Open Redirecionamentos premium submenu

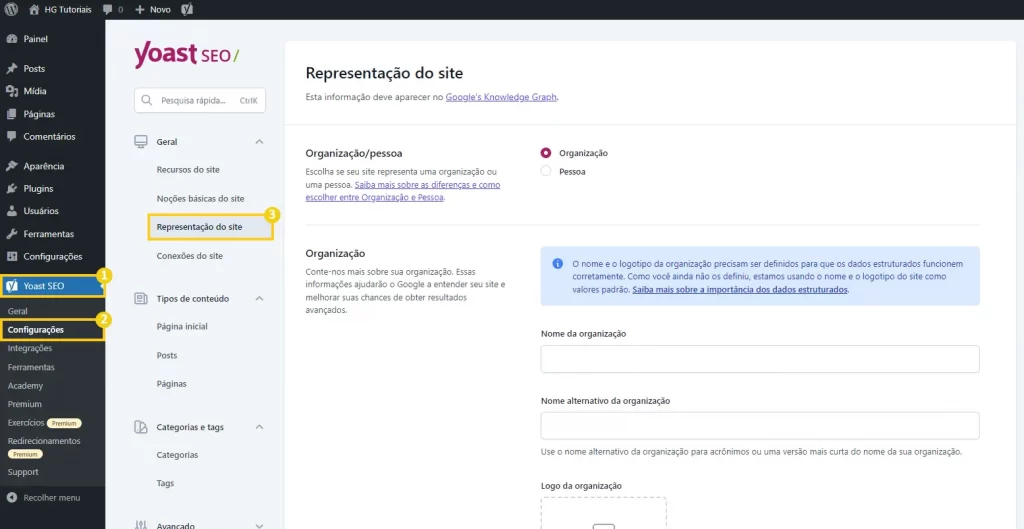tap(44, 441)
